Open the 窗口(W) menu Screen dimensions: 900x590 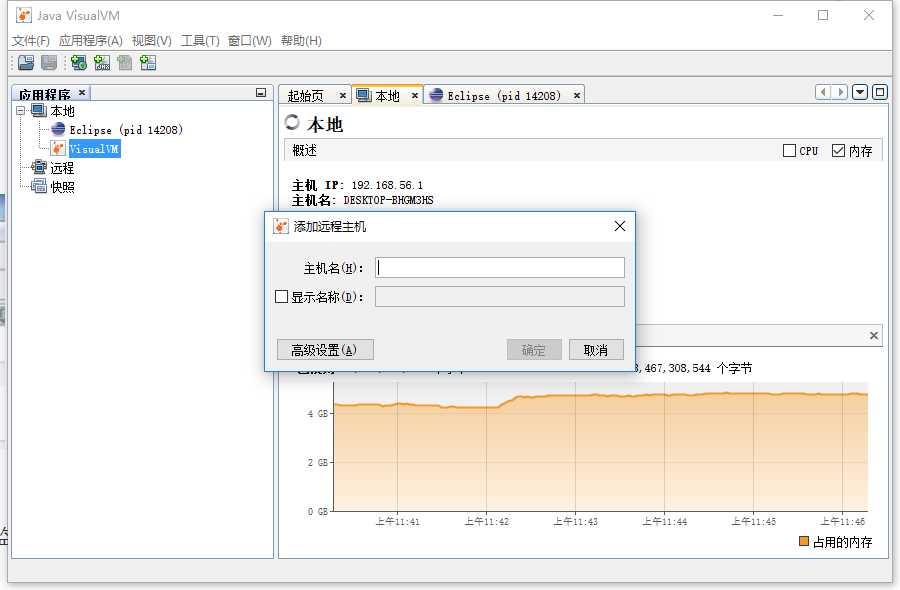click(x=250, y=41)
